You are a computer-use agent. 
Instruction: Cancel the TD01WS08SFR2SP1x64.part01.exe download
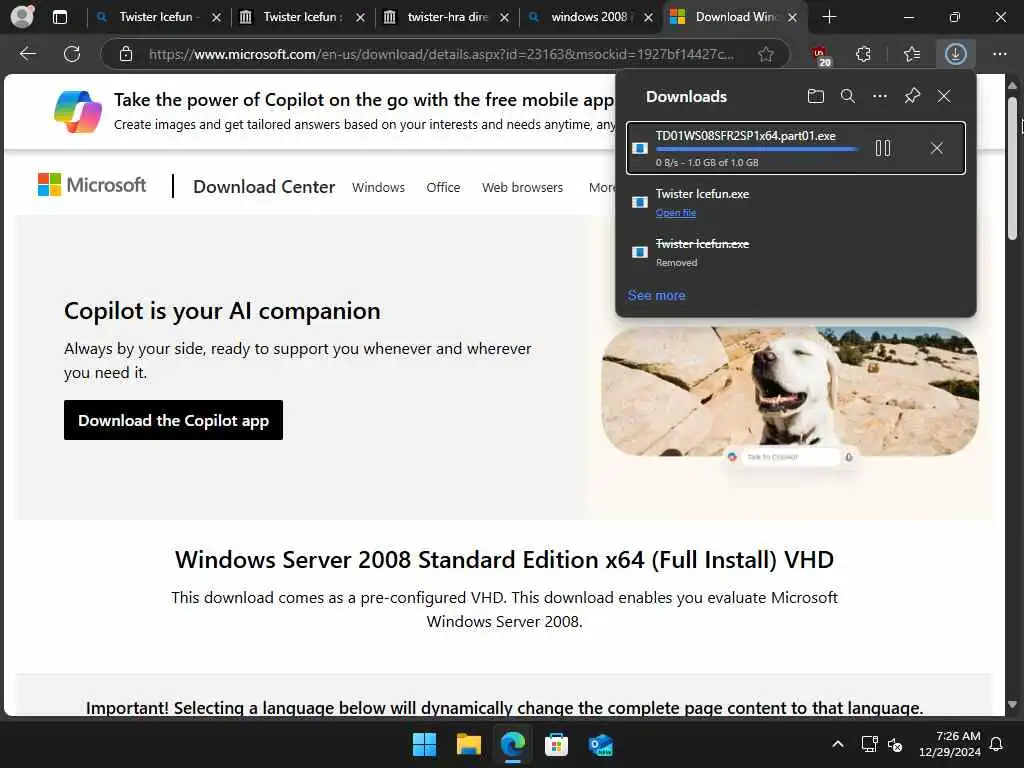point(936,148)
